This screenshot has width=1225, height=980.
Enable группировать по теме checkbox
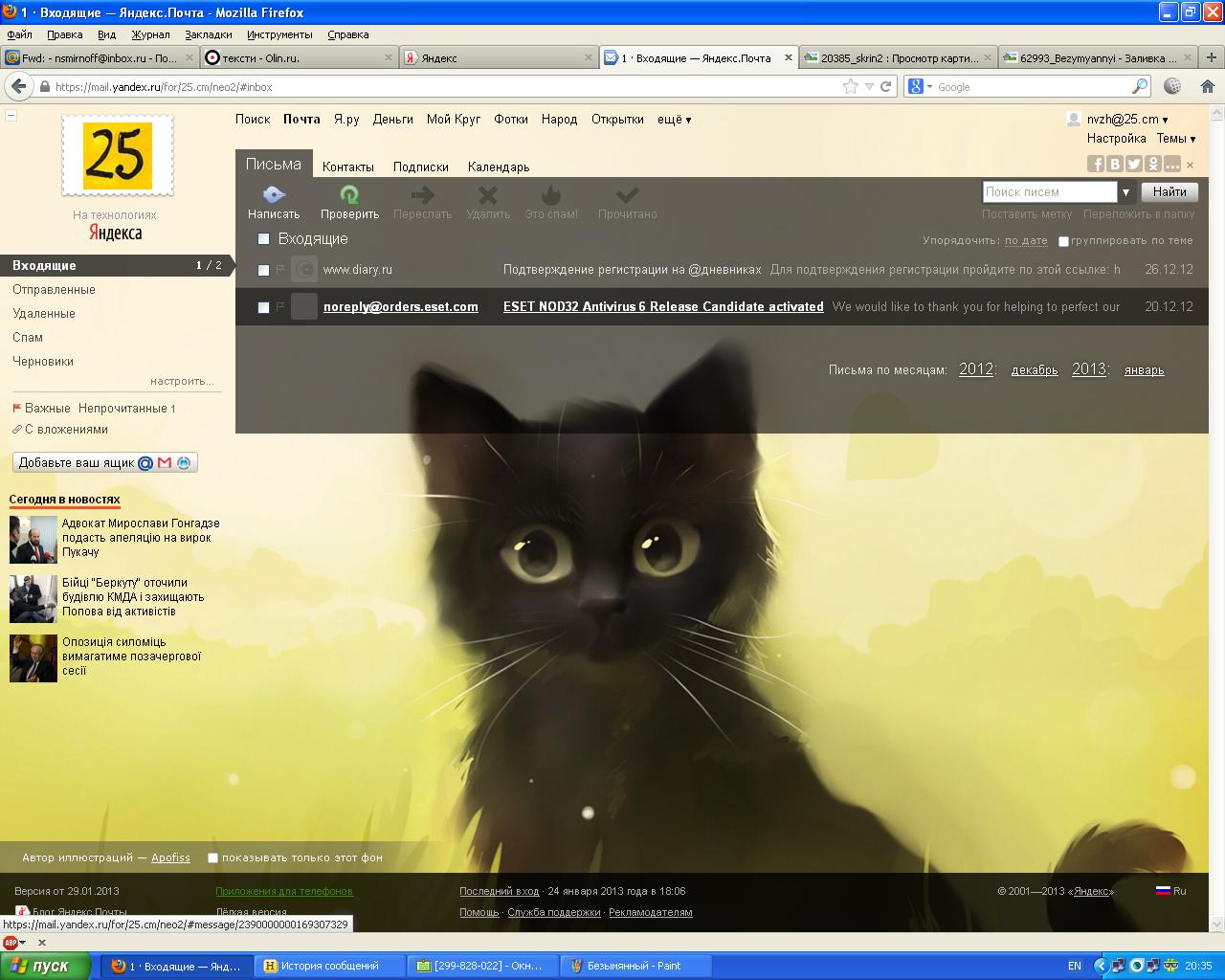click(x=1063, y=241)
